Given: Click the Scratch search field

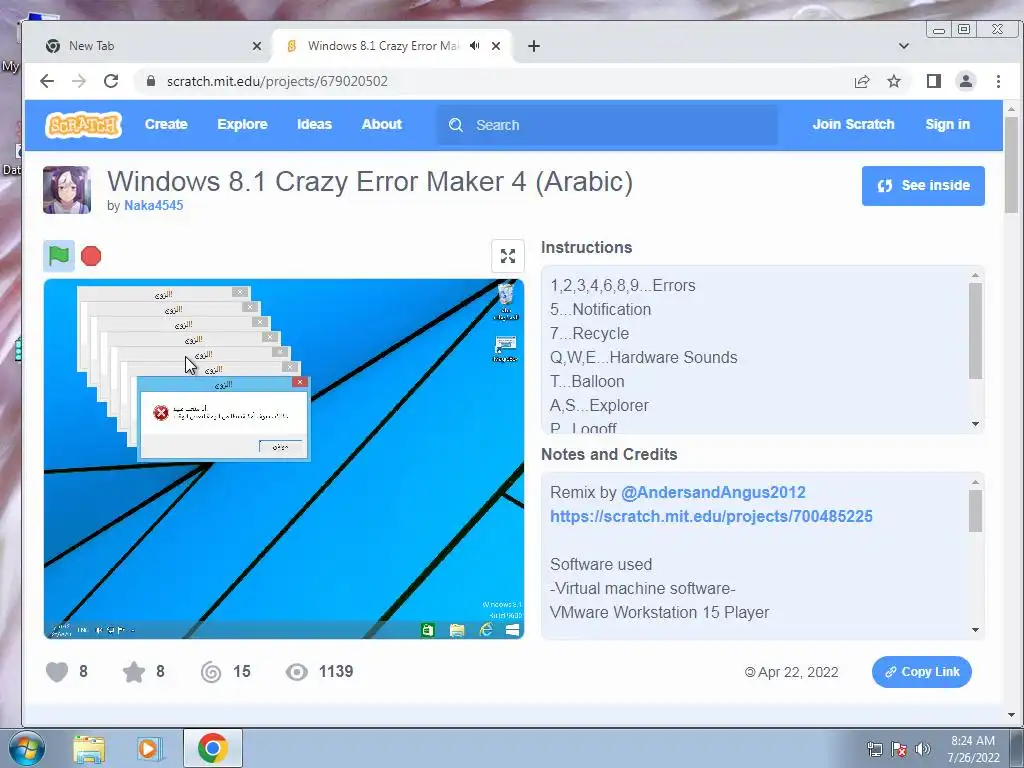Looking at the screenshot, I should click(x=607, y=125).
